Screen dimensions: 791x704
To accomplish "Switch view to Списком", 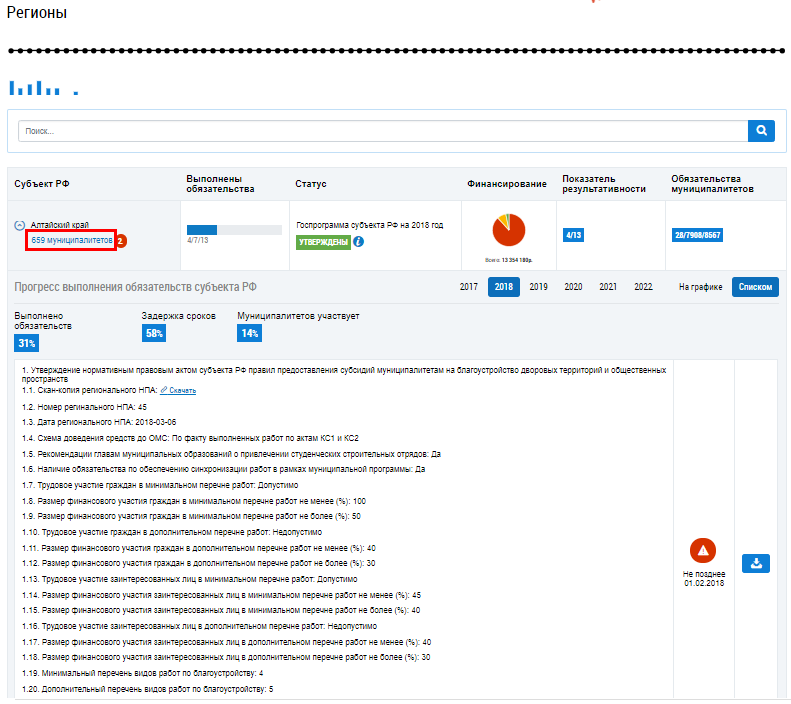I will click(x=754, y=287).
